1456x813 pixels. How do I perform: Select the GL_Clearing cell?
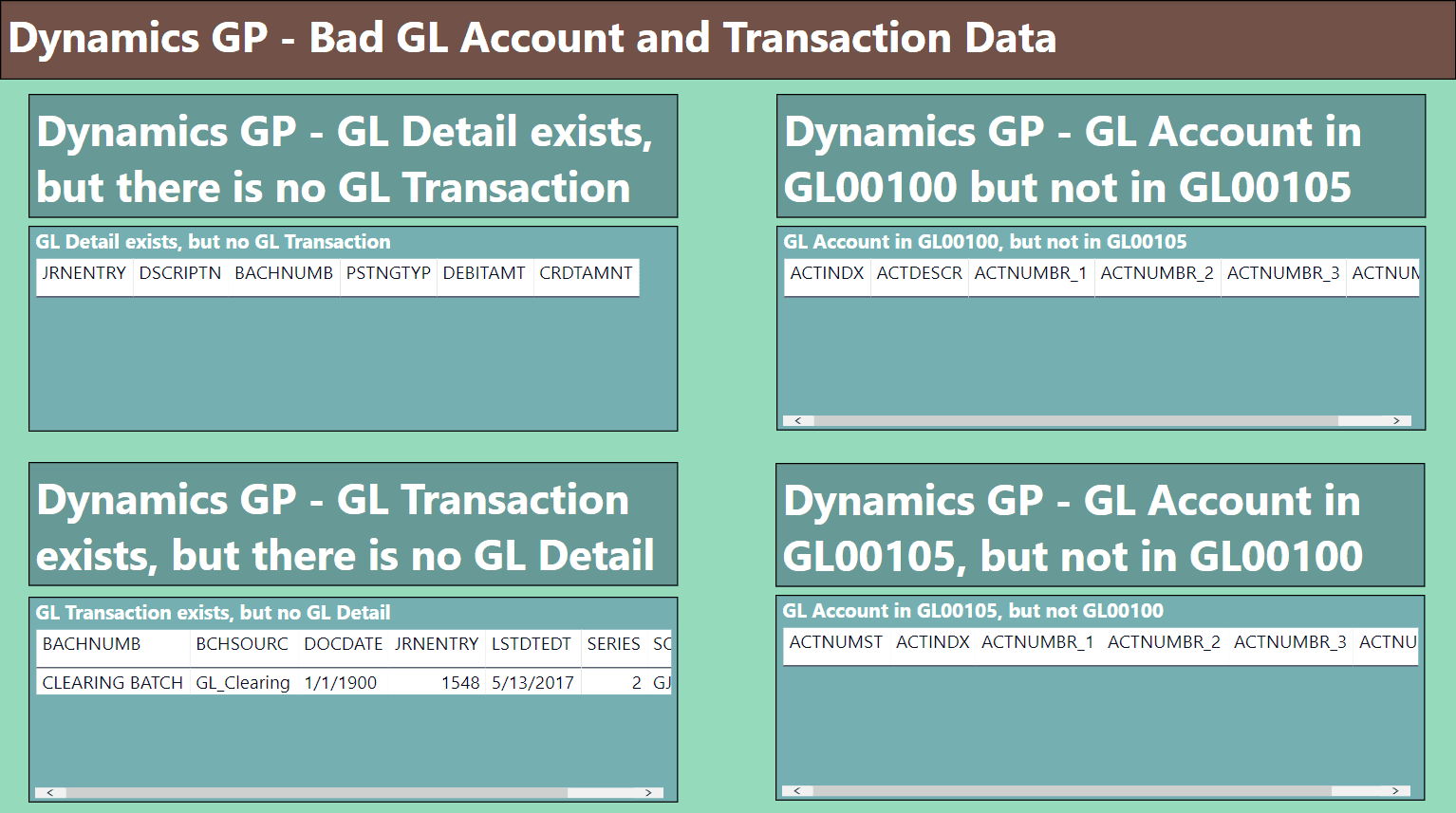coord(243,683)
